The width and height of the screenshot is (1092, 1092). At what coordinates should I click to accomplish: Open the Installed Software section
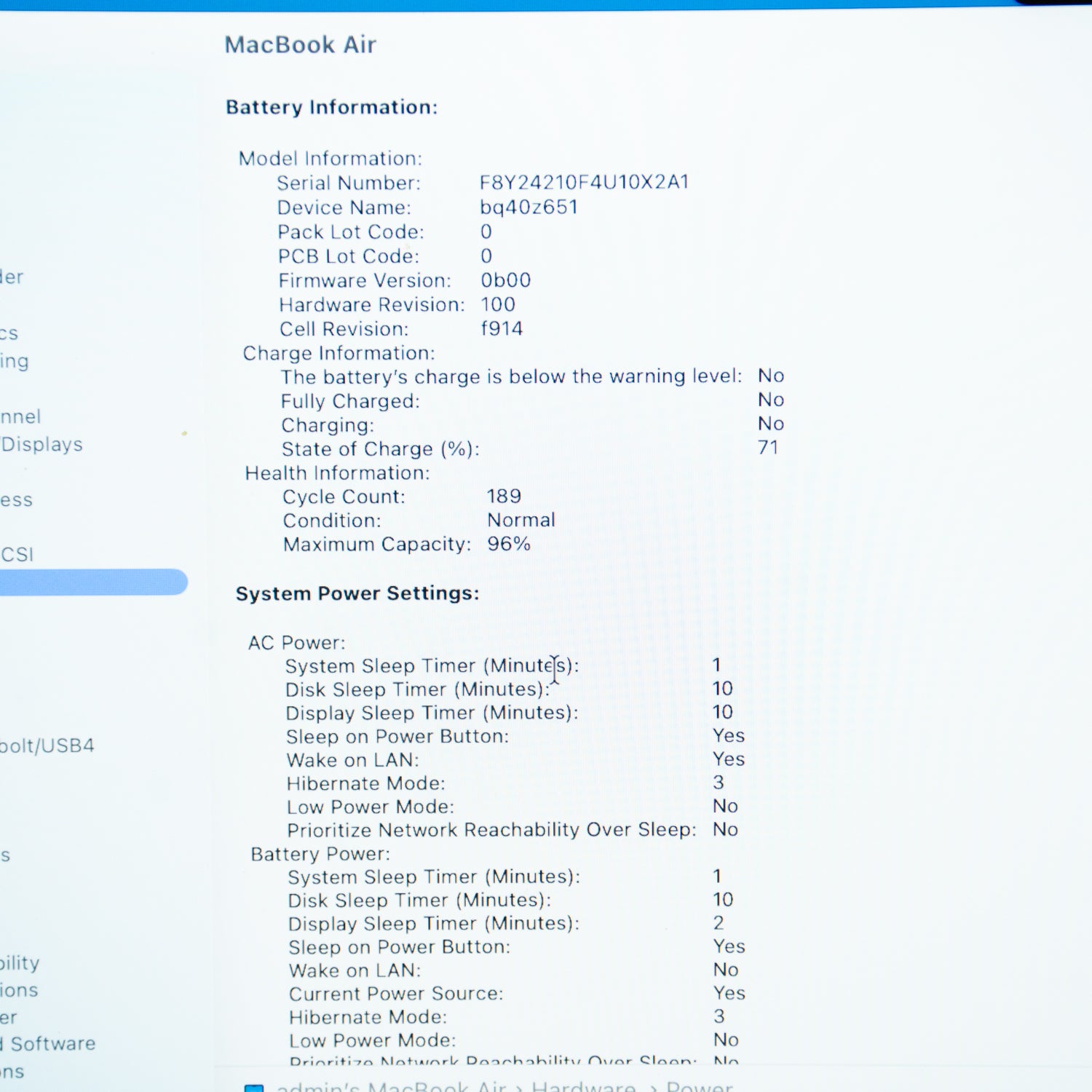pos(47,1042)
